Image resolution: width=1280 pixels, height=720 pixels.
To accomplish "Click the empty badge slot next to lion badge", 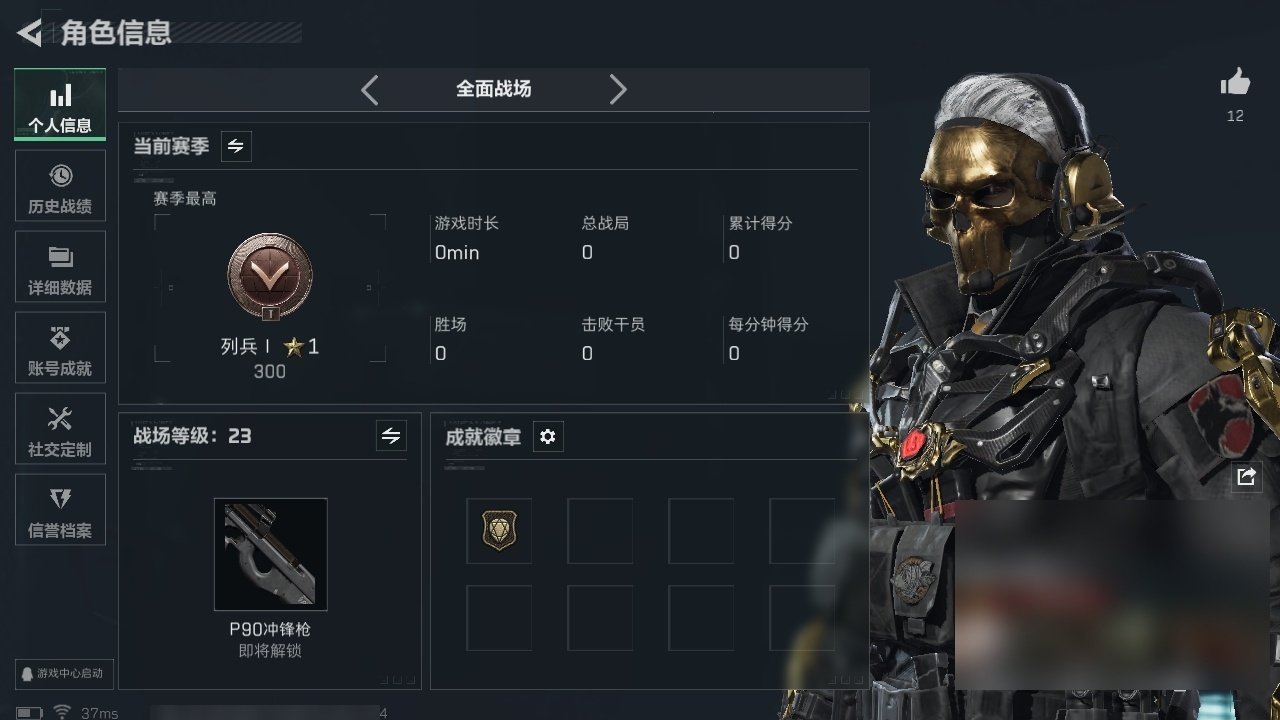I will pyautogui.click(x=600, y=531).
